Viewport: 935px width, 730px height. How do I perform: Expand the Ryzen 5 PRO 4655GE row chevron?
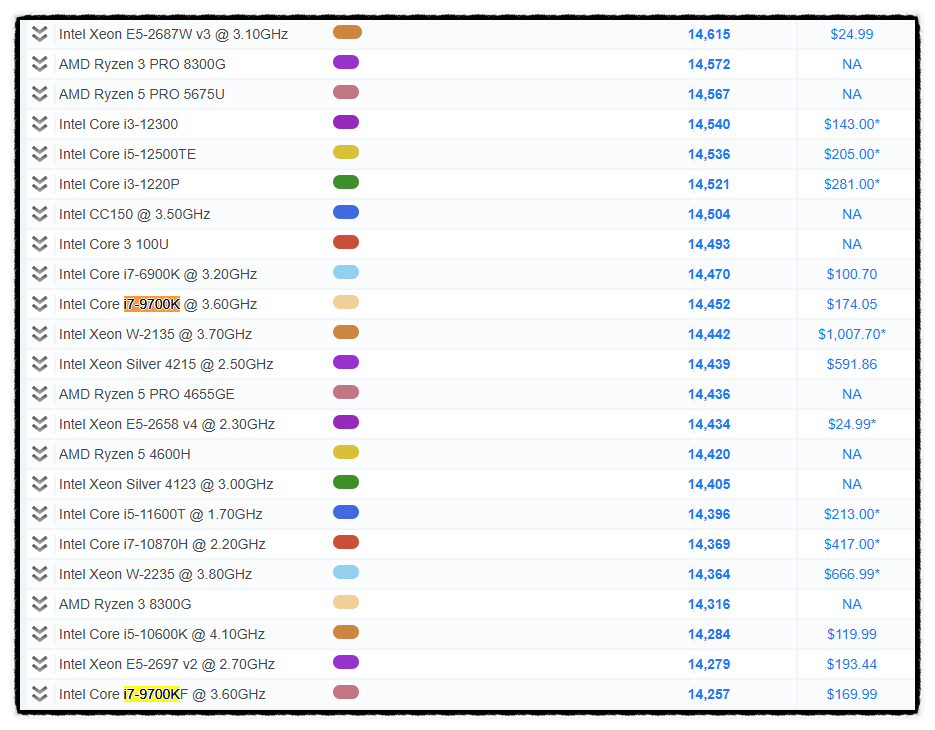[x=39, y=394]
